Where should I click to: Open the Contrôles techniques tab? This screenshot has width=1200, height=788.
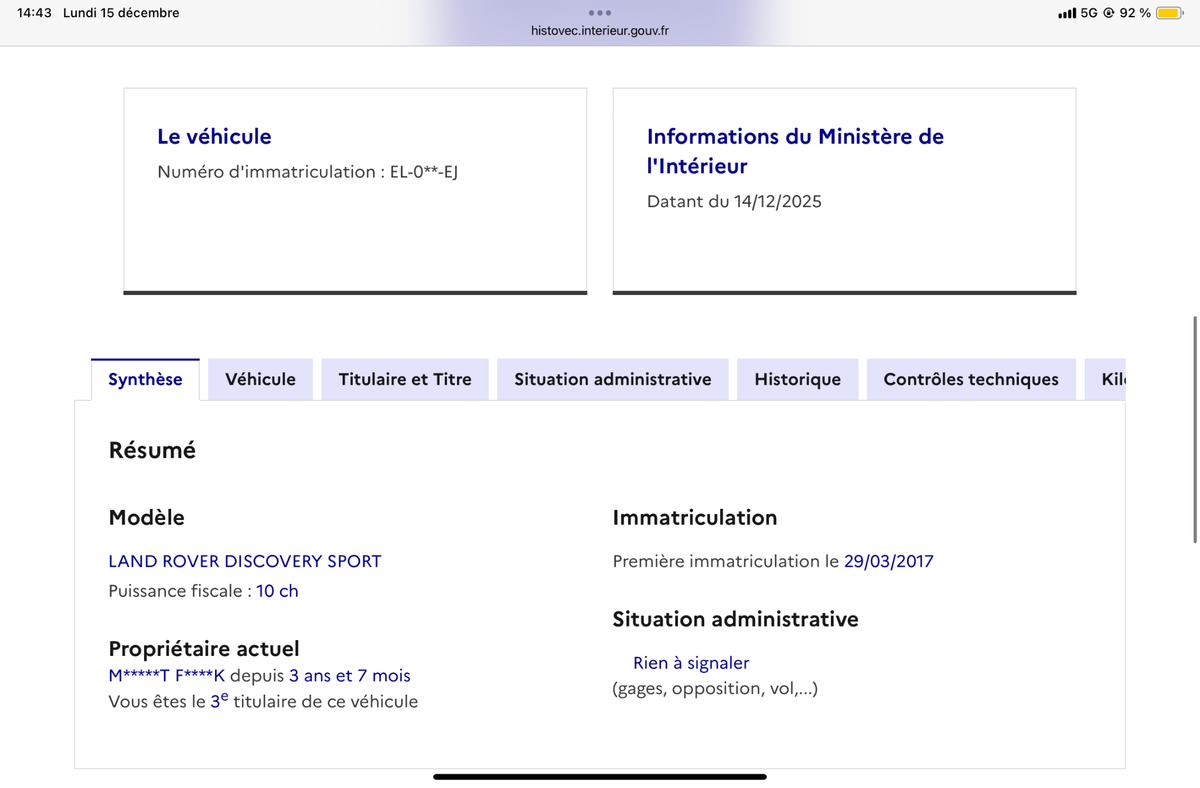pyautogui.click(x=971, y=379)
